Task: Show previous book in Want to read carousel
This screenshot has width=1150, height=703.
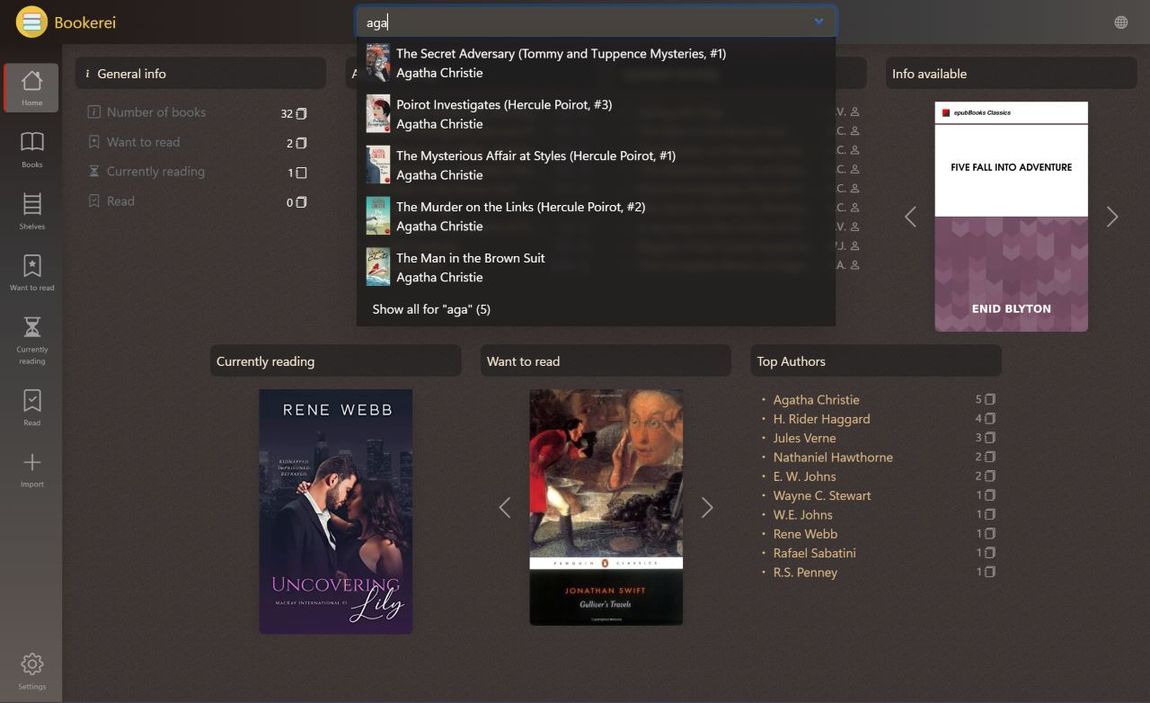Action: click(505, 507)
